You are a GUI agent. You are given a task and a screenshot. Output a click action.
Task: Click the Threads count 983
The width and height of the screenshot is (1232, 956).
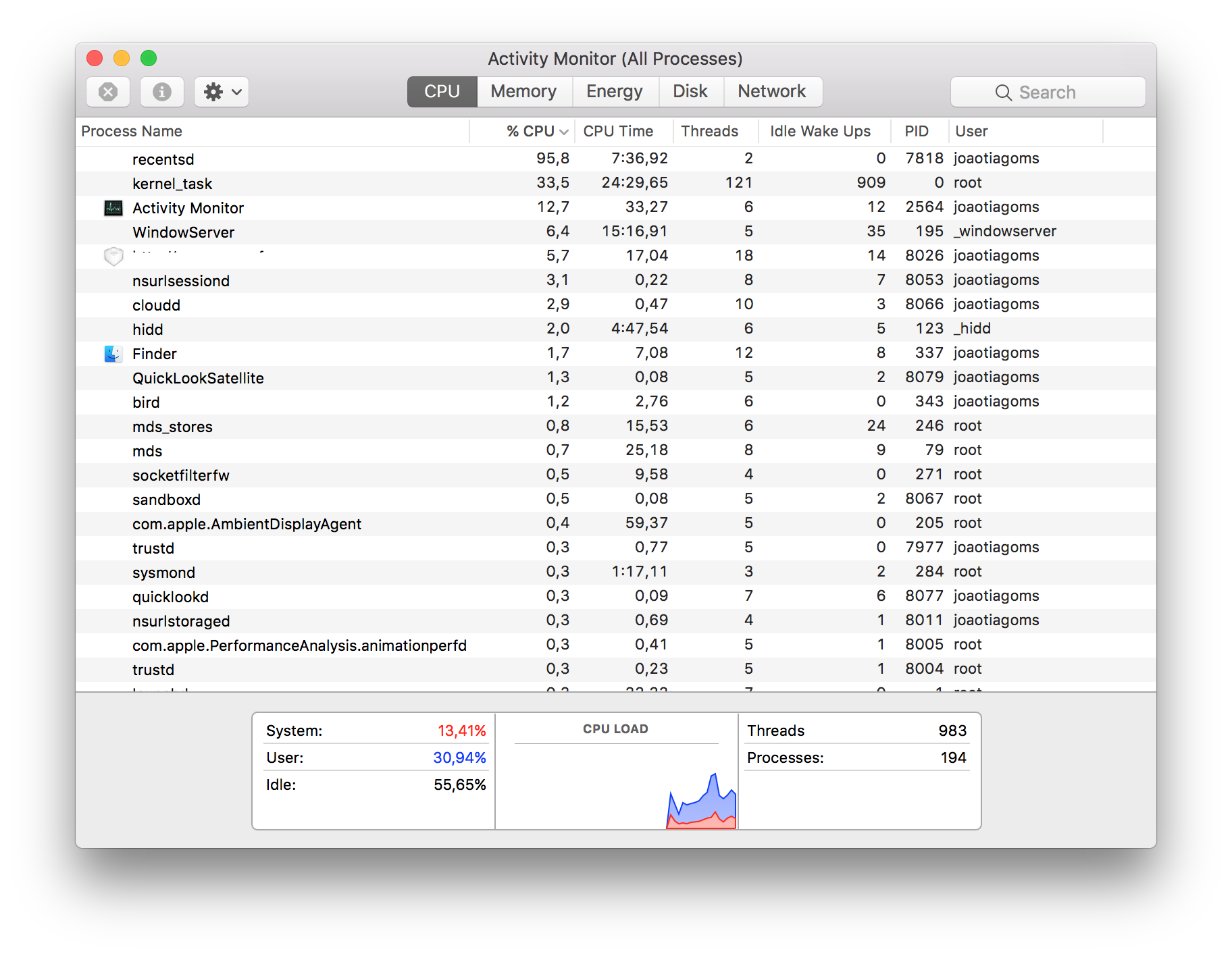(x=952, y=731)
